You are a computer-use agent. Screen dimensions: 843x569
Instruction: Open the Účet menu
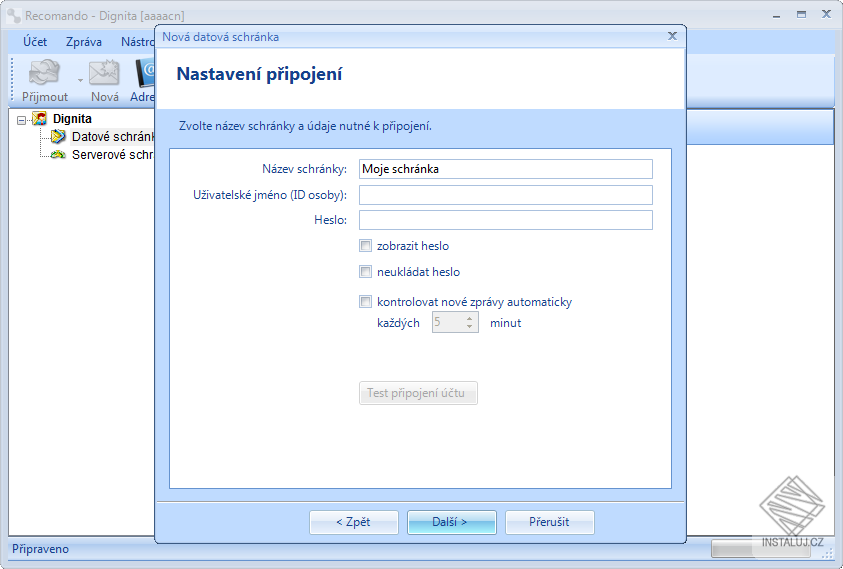(35, 42)
